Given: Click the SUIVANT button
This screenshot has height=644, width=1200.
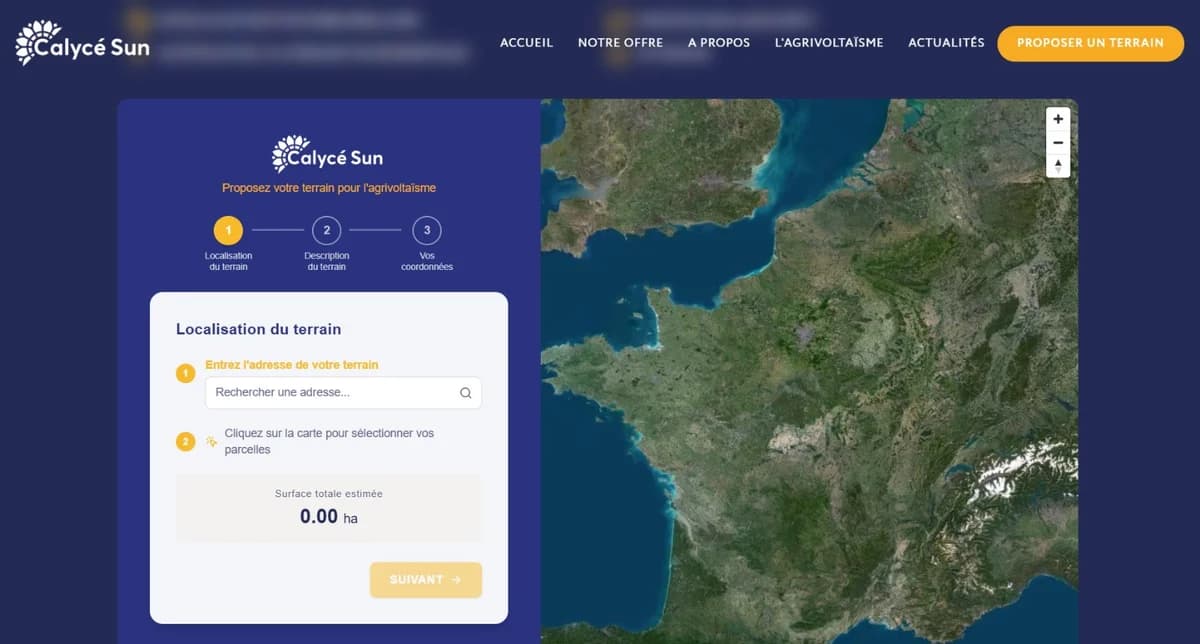Looking at the screenshot, I should tap(426, 580).
